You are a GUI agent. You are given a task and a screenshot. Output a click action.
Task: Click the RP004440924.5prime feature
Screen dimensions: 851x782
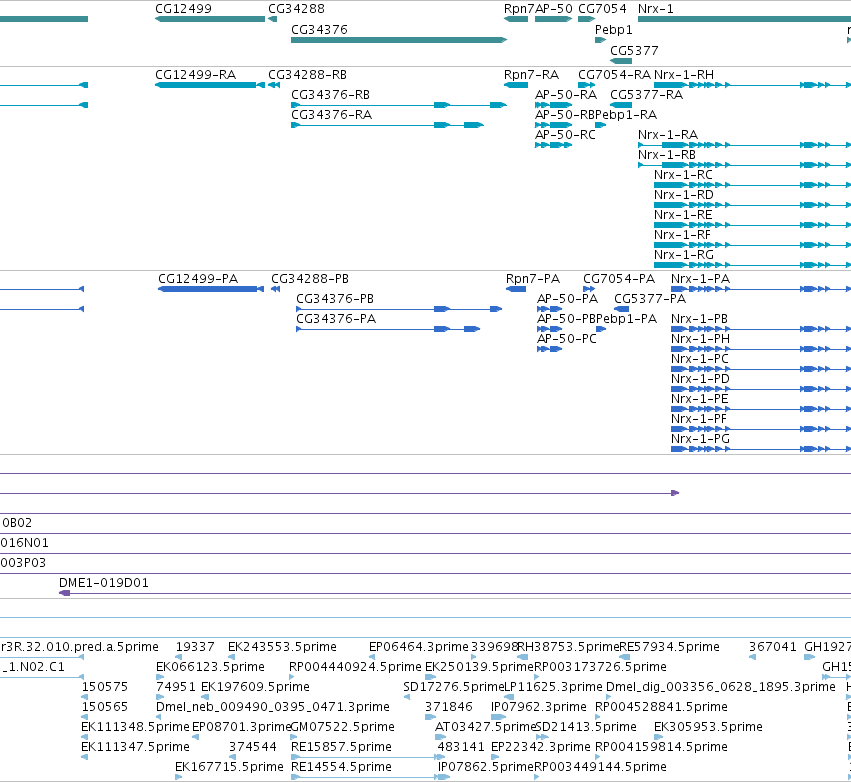click(355, 667)
